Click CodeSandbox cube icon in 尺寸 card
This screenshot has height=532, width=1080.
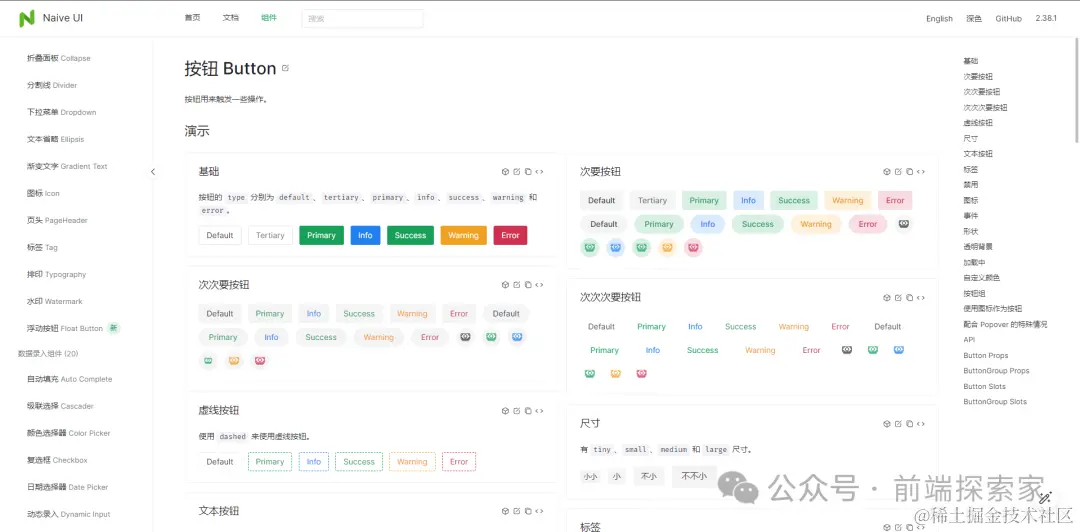[x=886, y=424]
